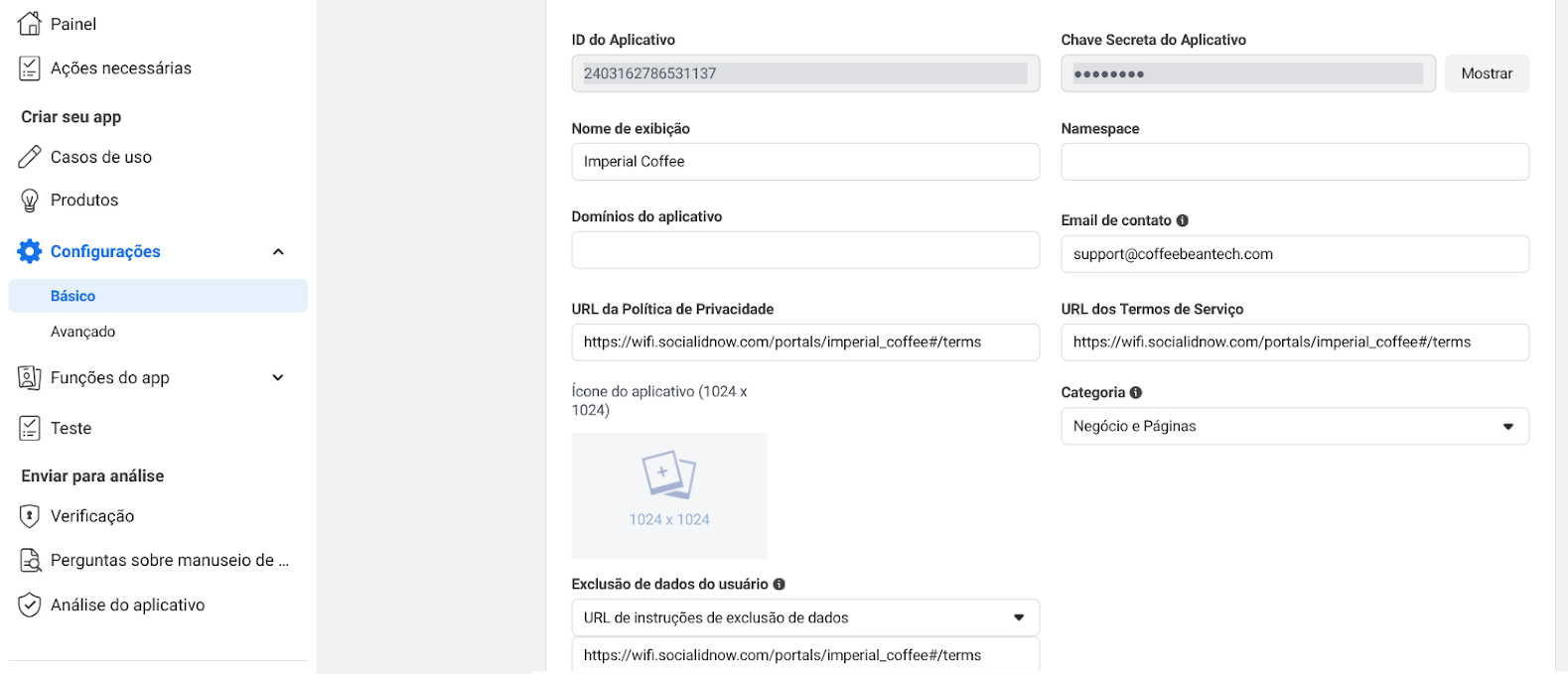Collapse the Configurações section chevron

point(278,251)
